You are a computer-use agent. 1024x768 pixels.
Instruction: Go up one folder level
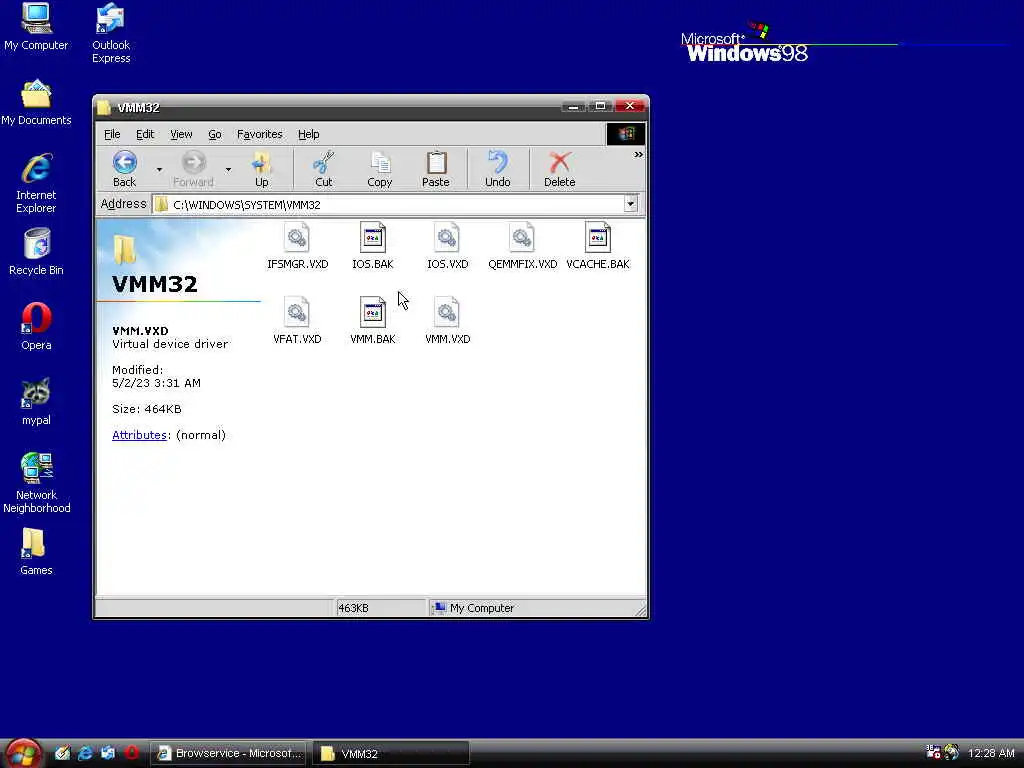pyautogui.click(x=261, y=169)
